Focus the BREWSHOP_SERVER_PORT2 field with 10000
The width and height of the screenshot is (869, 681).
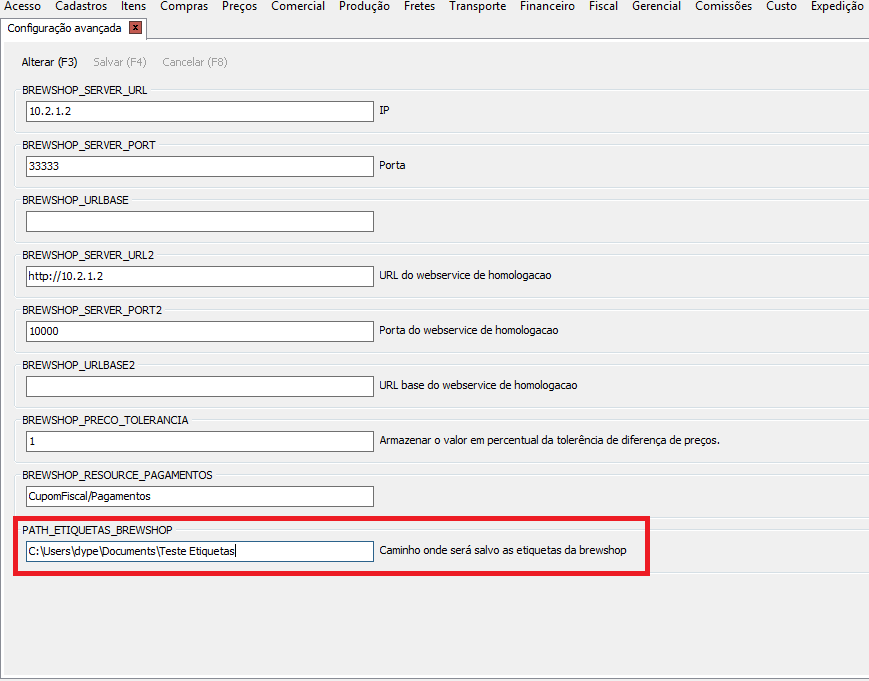point(200,331)
